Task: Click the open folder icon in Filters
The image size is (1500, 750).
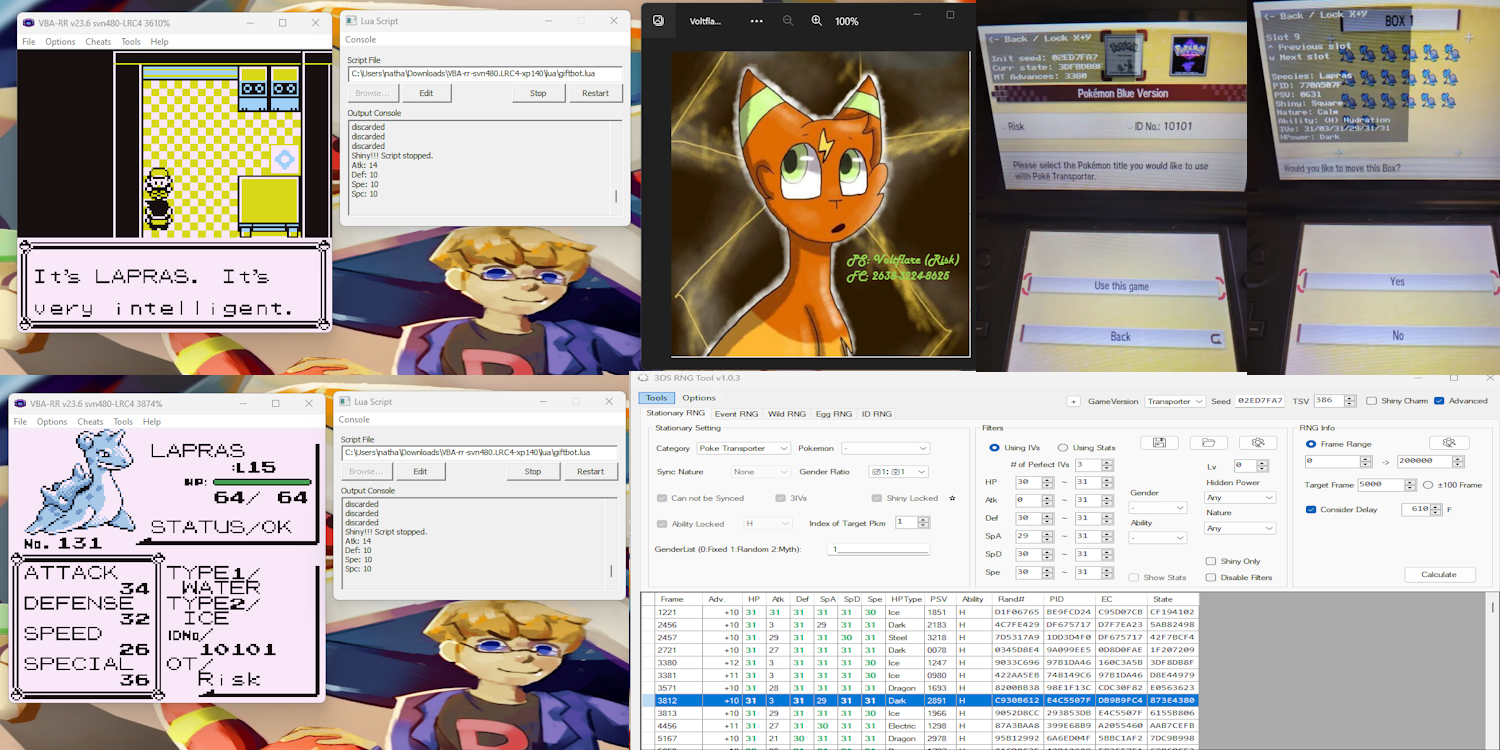Action: coord(1208,443)
